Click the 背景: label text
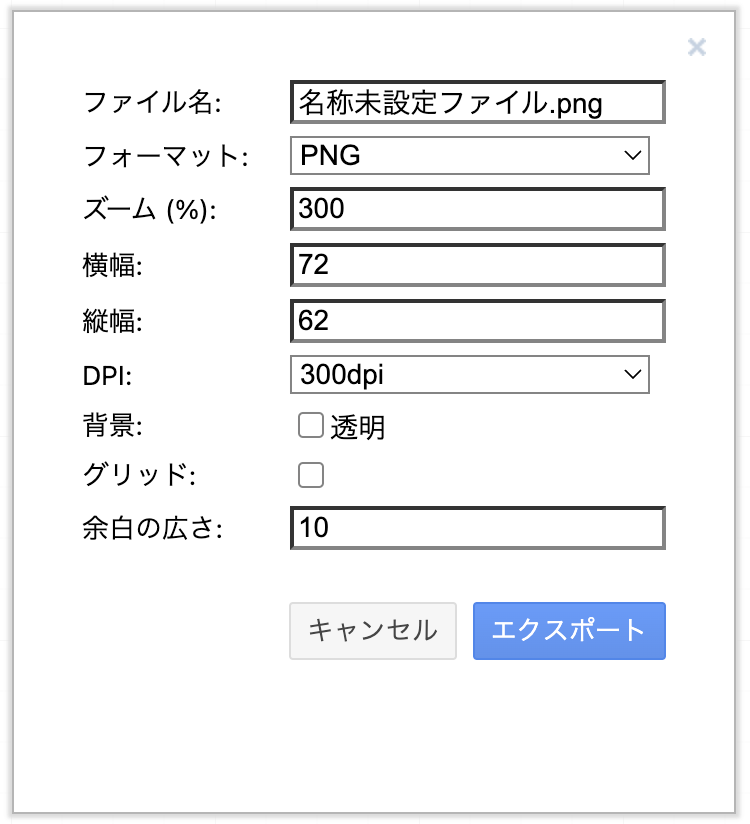The height and width of the screenshot is (824, 750). coord(113,427)
